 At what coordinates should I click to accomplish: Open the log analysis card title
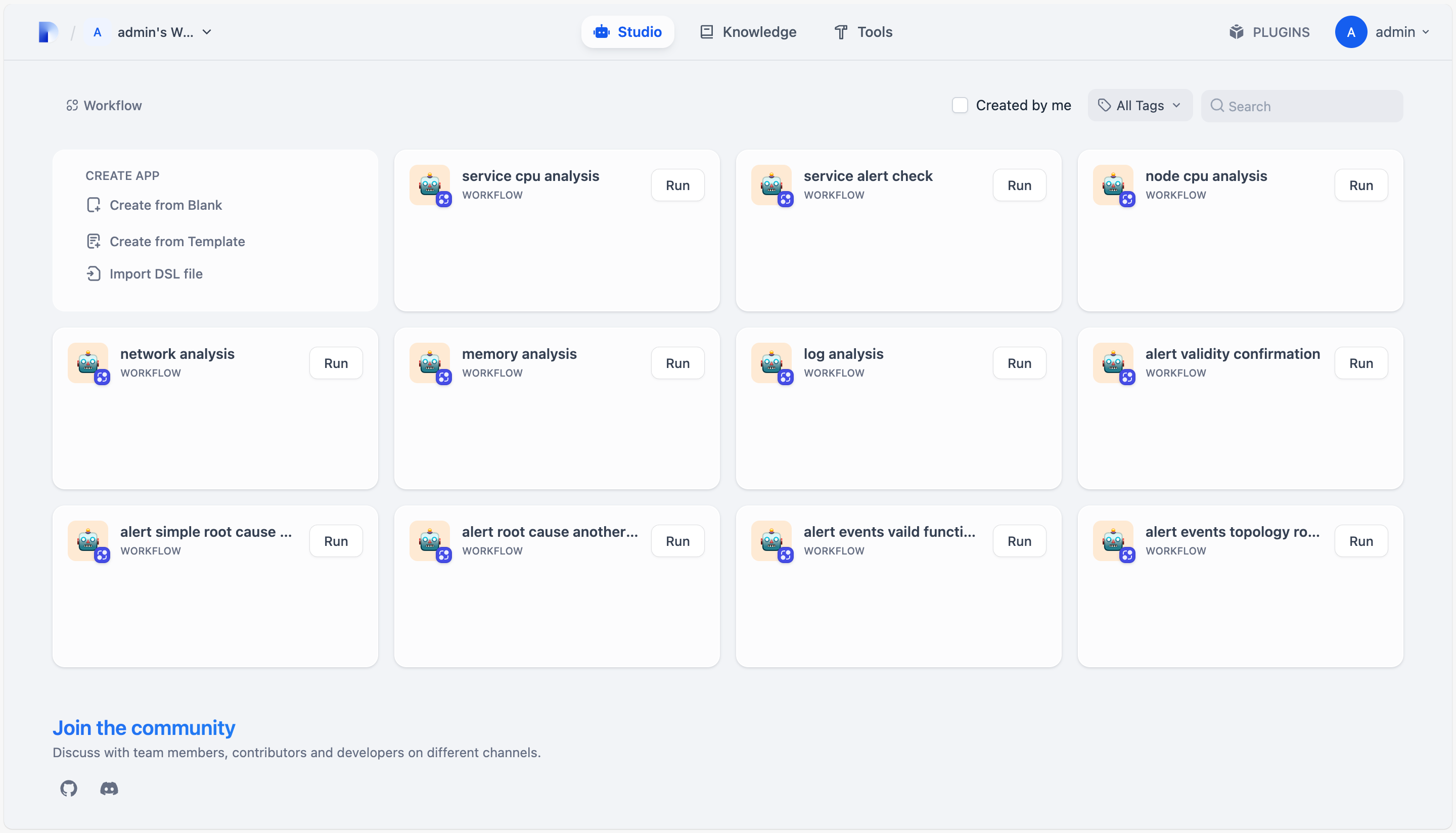click(843, 354)
